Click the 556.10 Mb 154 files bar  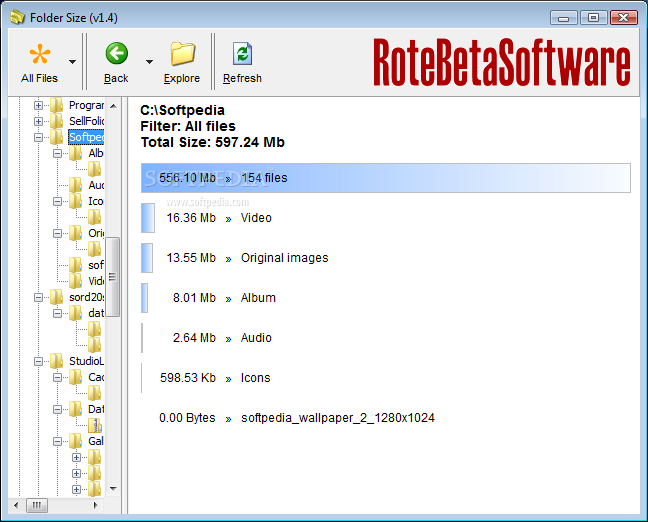point(386,178)
